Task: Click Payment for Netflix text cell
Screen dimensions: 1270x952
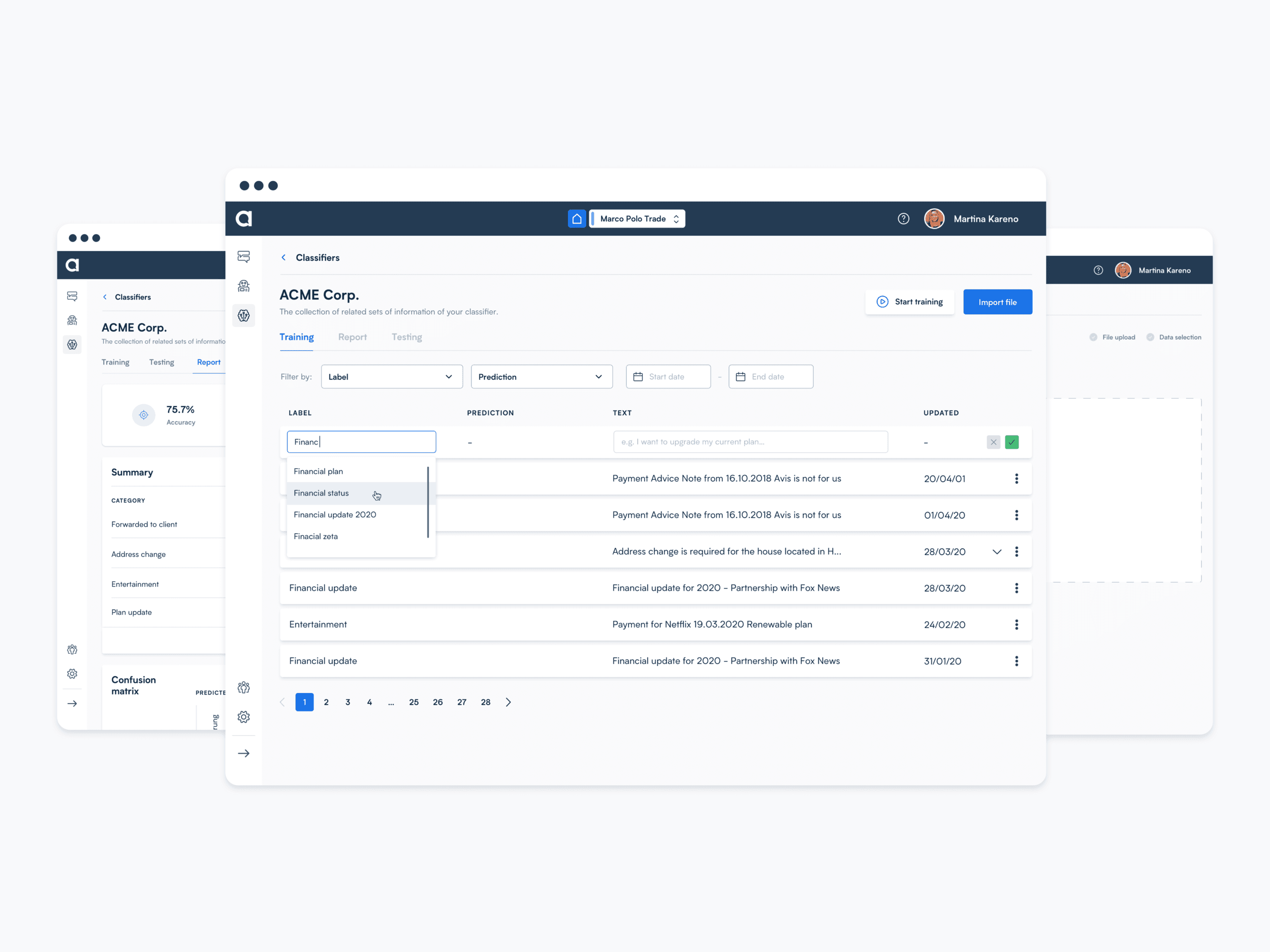Action: tap(712, 625)
